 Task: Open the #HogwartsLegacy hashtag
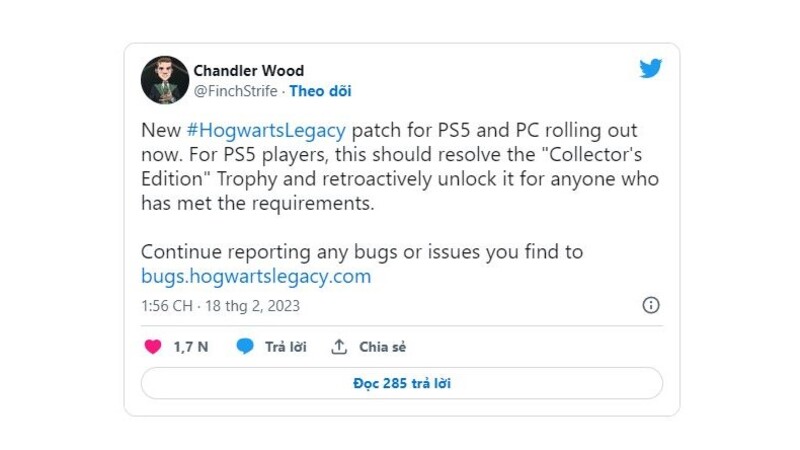point(266,130)
